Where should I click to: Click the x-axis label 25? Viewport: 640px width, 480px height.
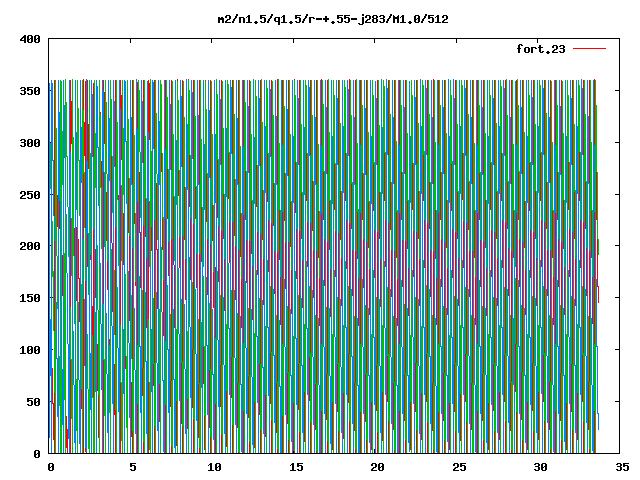[x=459, y=467]
